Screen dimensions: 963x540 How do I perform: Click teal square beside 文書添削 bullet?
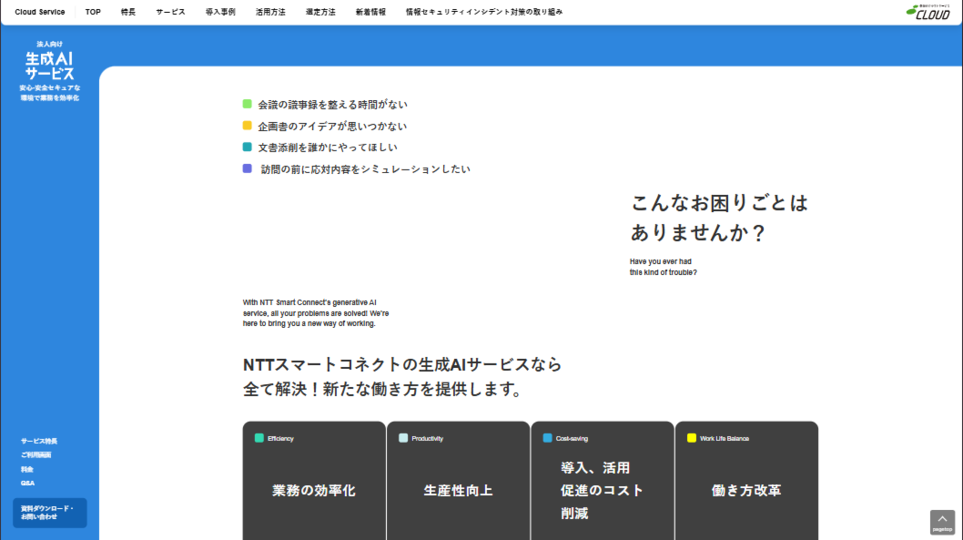point(247,147)
